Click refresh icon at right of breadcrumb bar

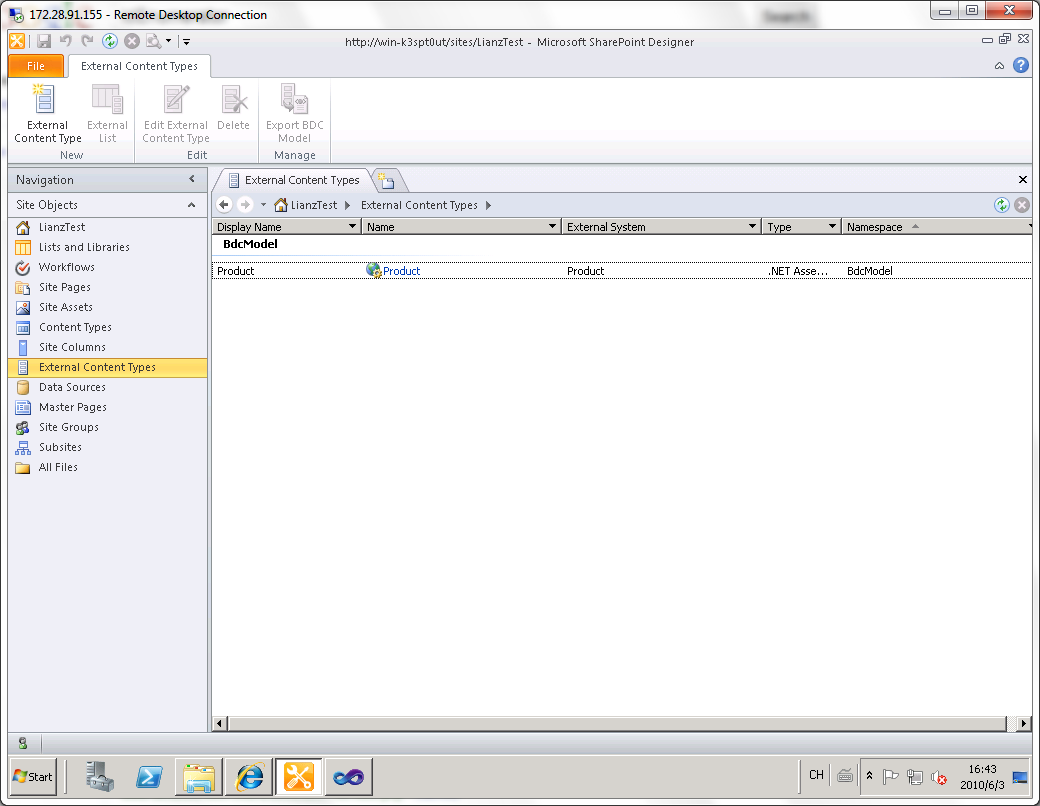[1002, 205]
